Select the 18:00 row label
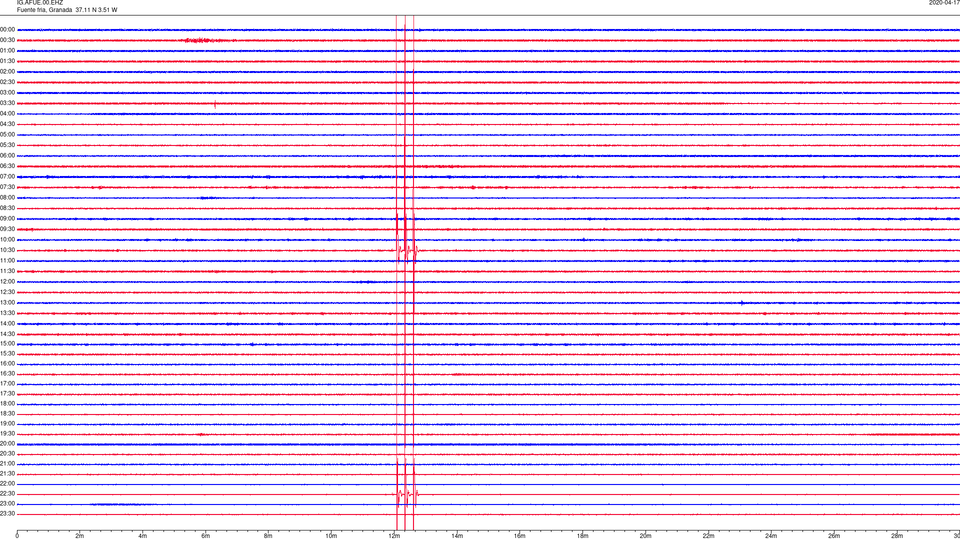Image resolution: width=960 pixels, height=540 pixels. point(8,403)
